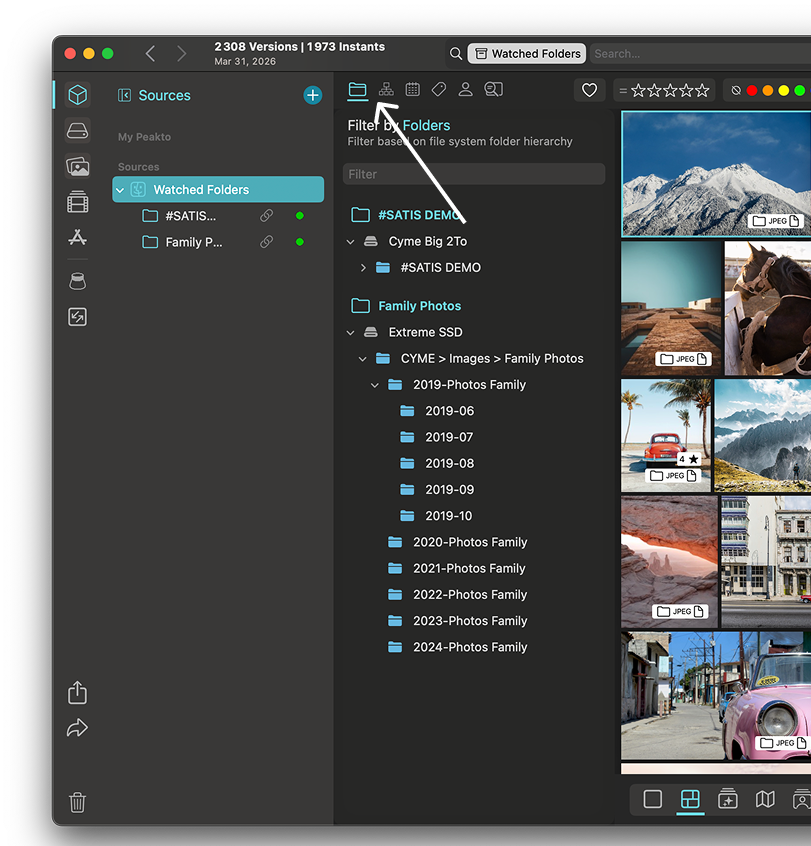Collapse the Sources panel with the sidebar icon
This screenshot has width=811, height=846.
125,95
